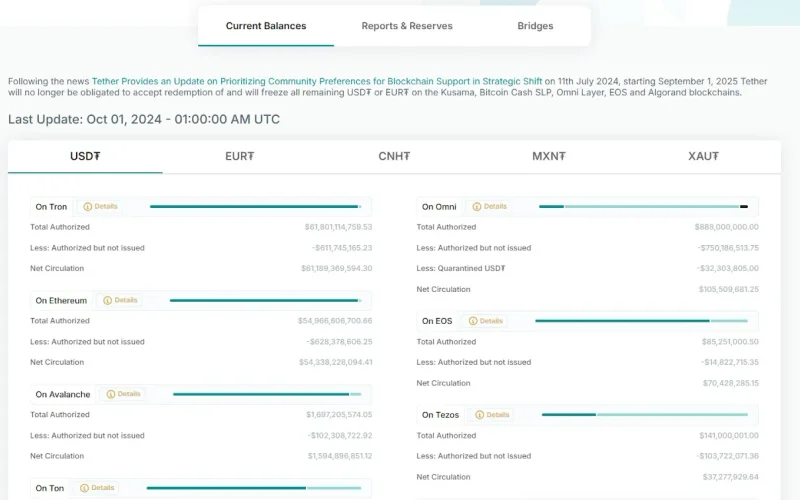Image resolution: width=800 pixels, height=500 pixels.
Task: Click the On EOS circulation progress bar
Action: pyautogui.click(x=641, y=321)
